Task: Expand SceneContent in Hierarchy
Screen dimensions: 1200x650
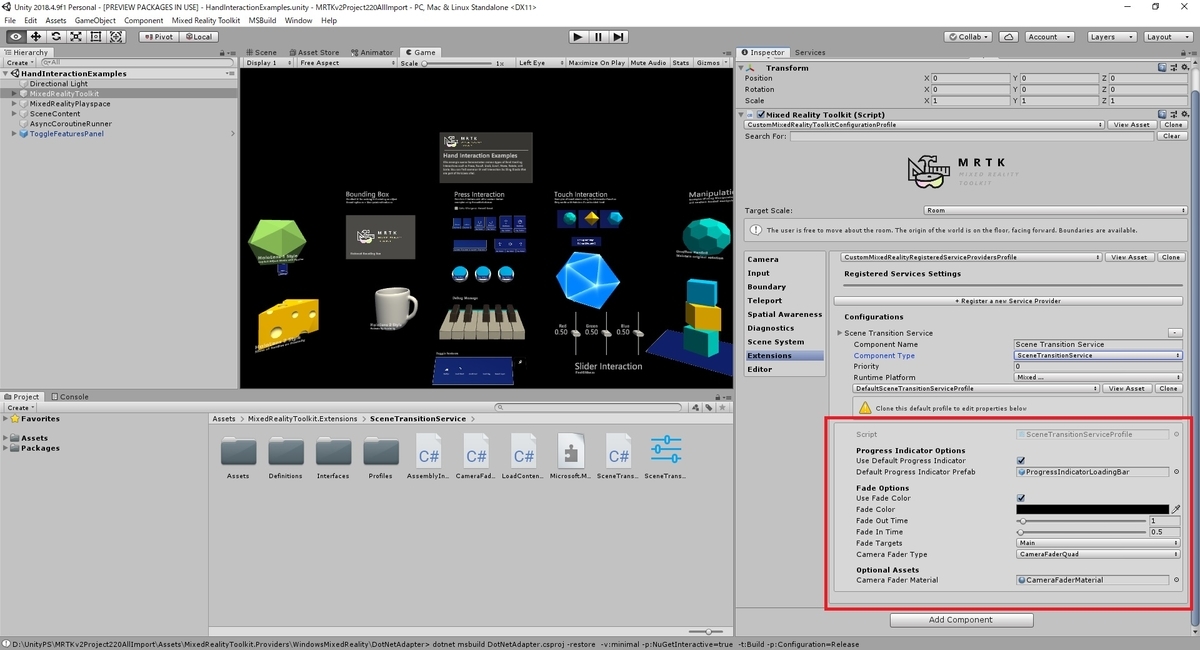Action: click(x=14, y=114)
